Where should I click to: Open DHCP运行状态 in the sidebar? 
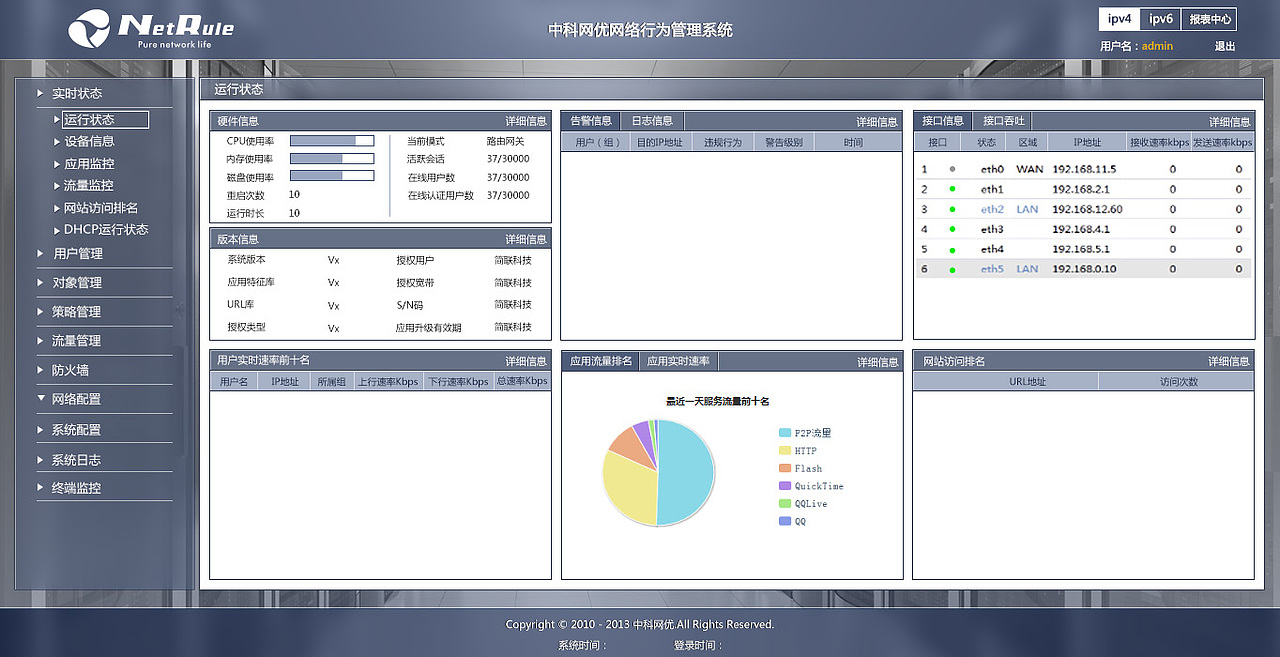[x=106, y=230]
